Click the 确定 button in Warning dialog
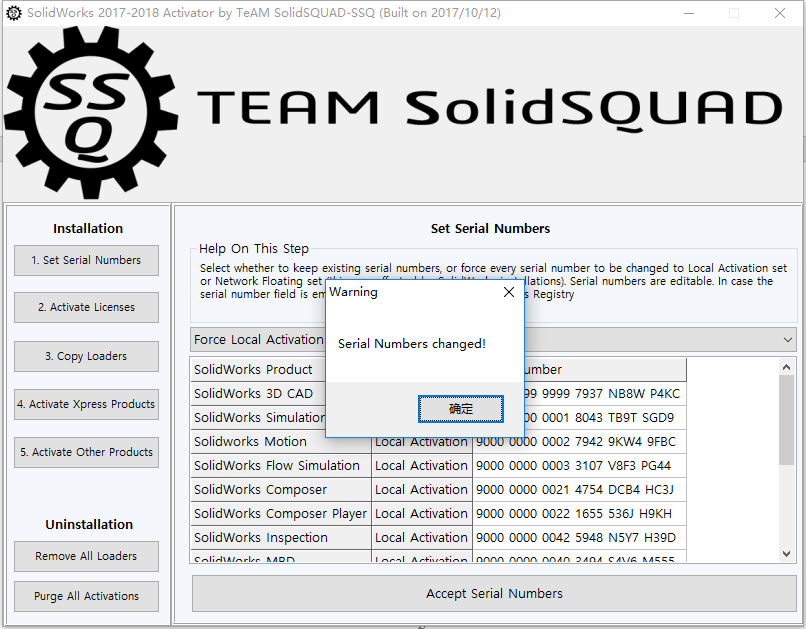Image resolution: width=806 pixels, height=629 pixels. tap(461, 409)
